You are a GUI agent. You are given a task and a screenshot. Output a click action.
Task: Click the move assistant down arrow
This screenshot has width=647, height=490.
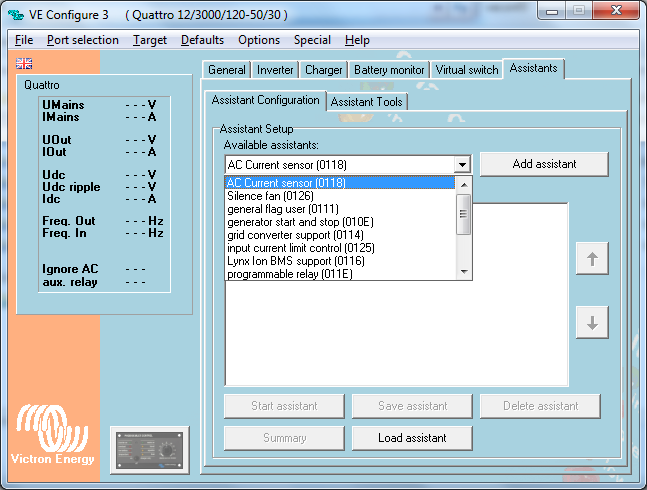pyautogui.click(x=592, y=323)
